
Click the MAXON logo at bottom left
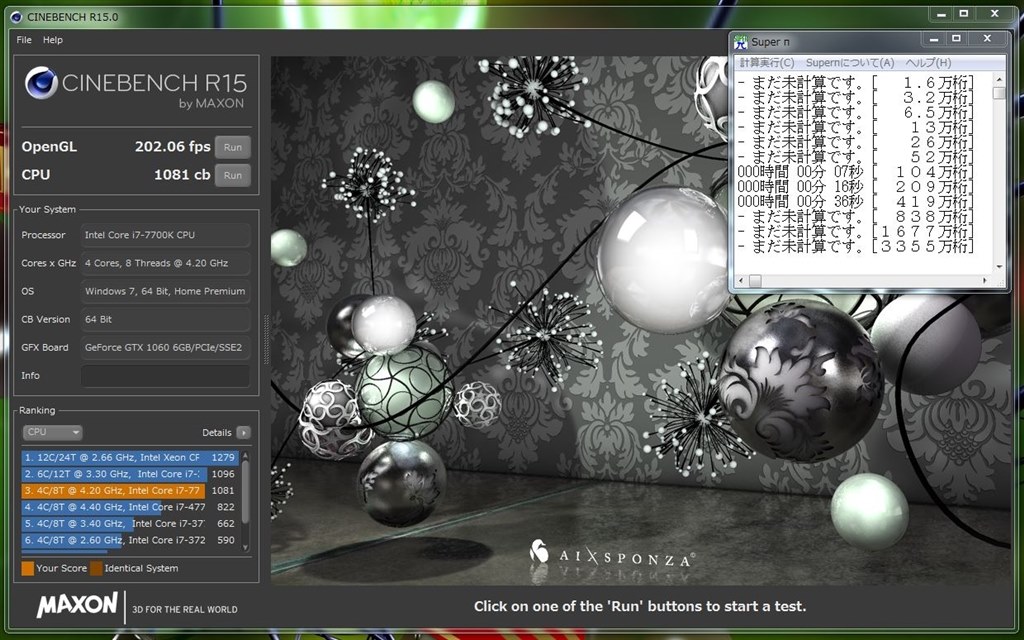point(75,607)
